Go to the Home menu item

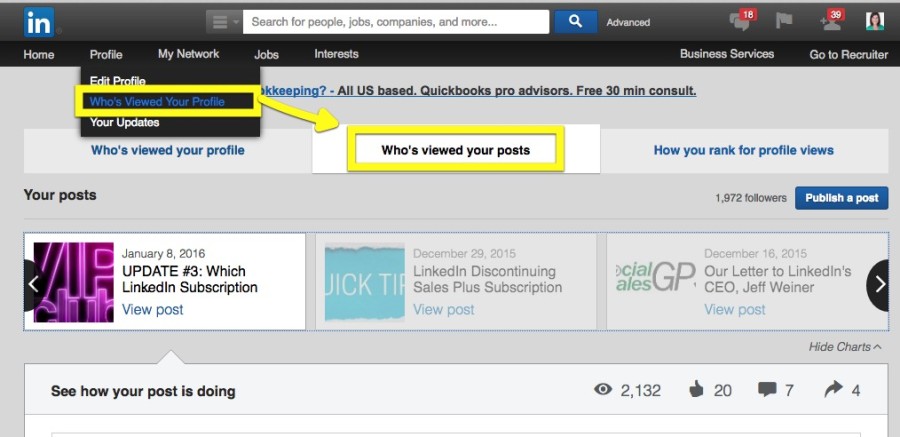coord(39,55)
